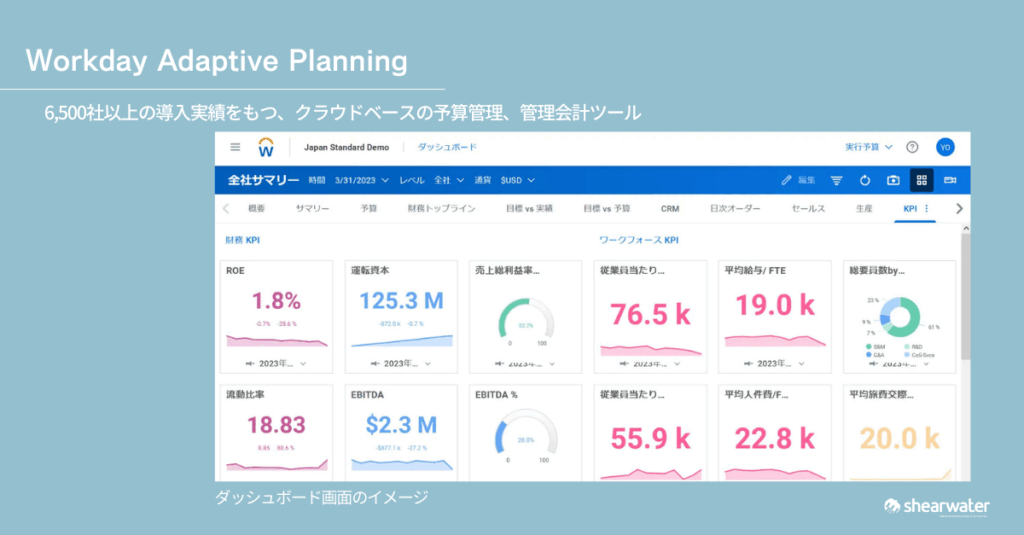Open the filter icon in blue toolbar

click(836, 180)
